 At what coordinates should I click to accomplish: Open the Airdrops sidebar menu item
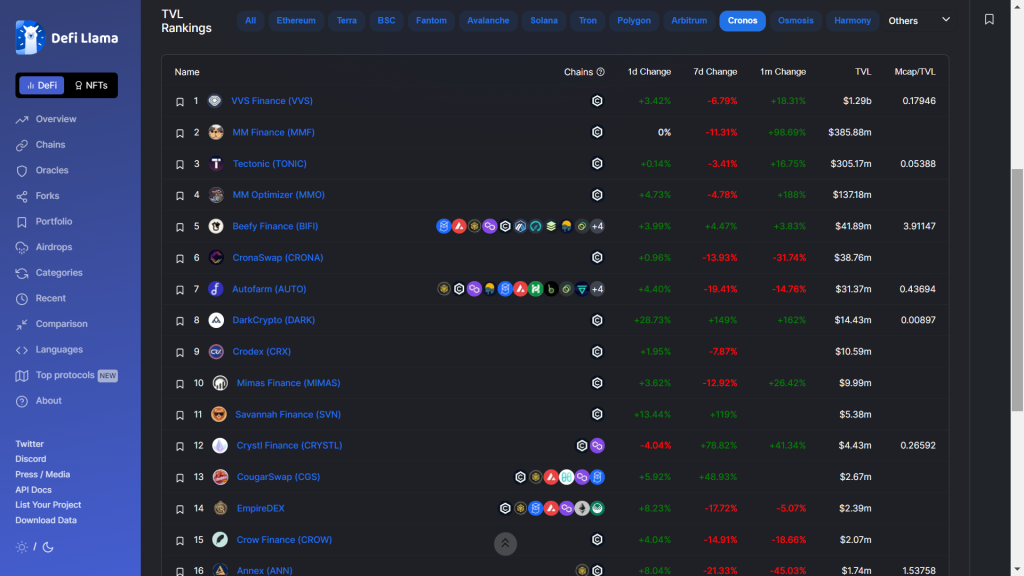pyautogui.click(x=54, y=247)
